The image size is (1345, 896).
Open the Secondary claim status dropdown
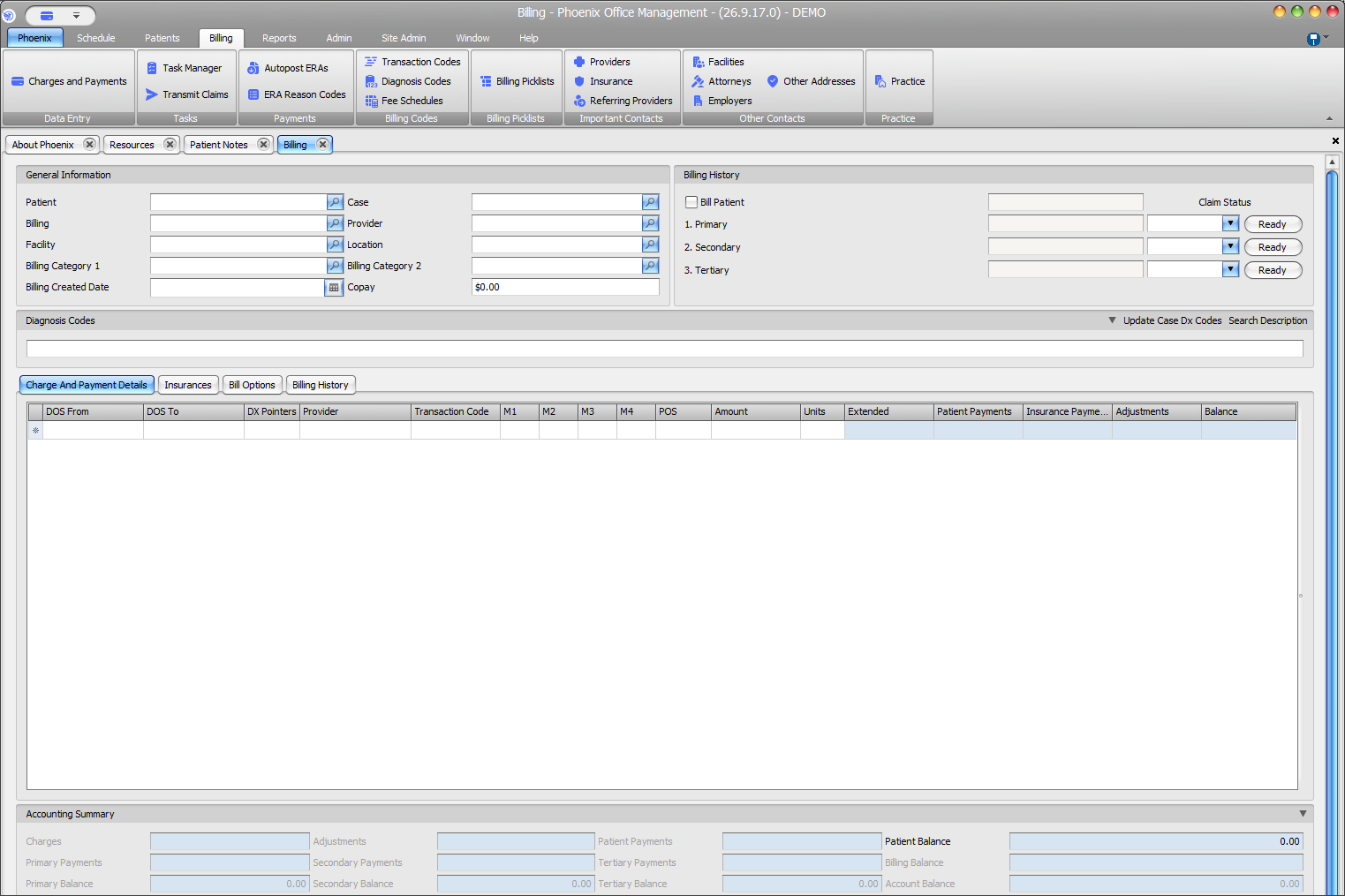[x=1230, y=246]
